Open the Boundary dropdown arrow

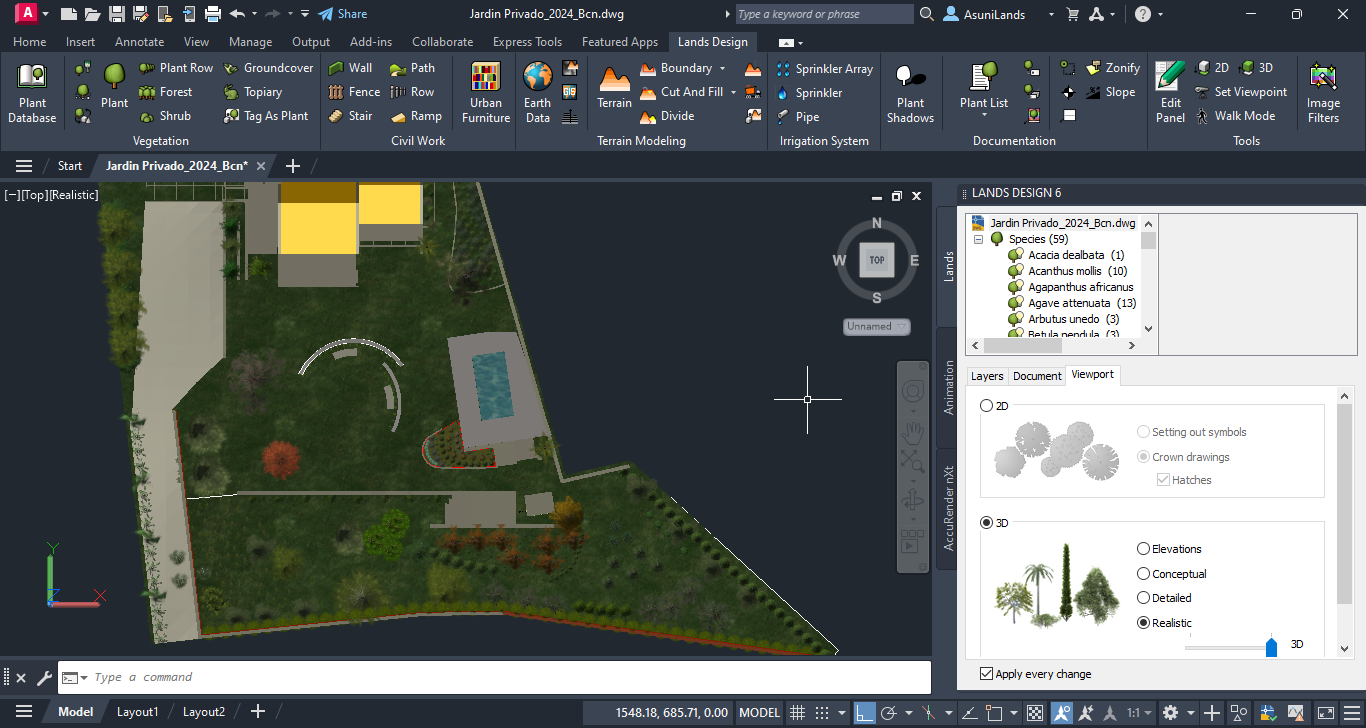click(721, 68)
